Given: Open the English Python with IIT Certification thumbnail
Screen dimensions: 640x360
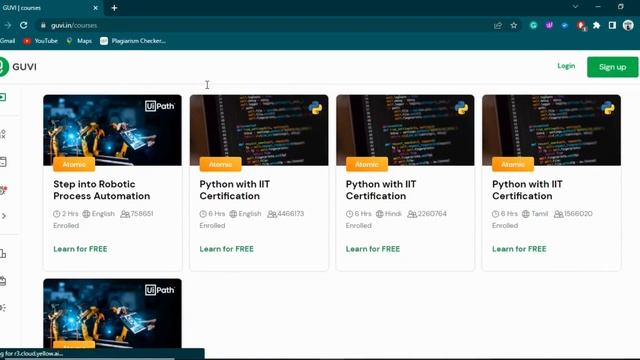Looking at the screenshot, I should click(x=259, y=130).
